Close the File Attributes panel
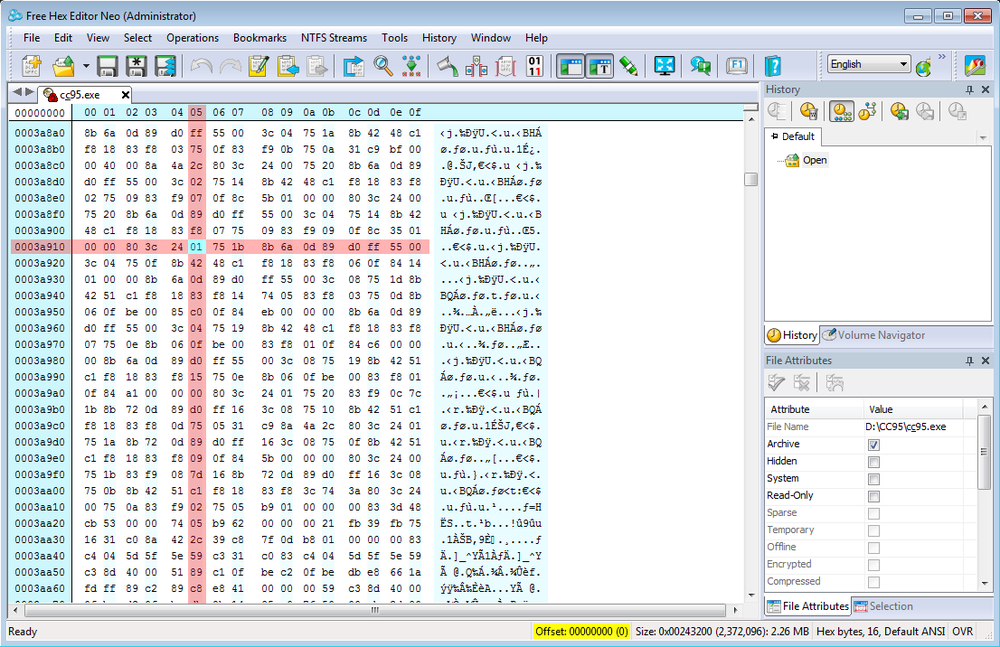Image resolution: width=1000 pixels, height=647 pixels. pyautogui.click(x=985, y=361)
